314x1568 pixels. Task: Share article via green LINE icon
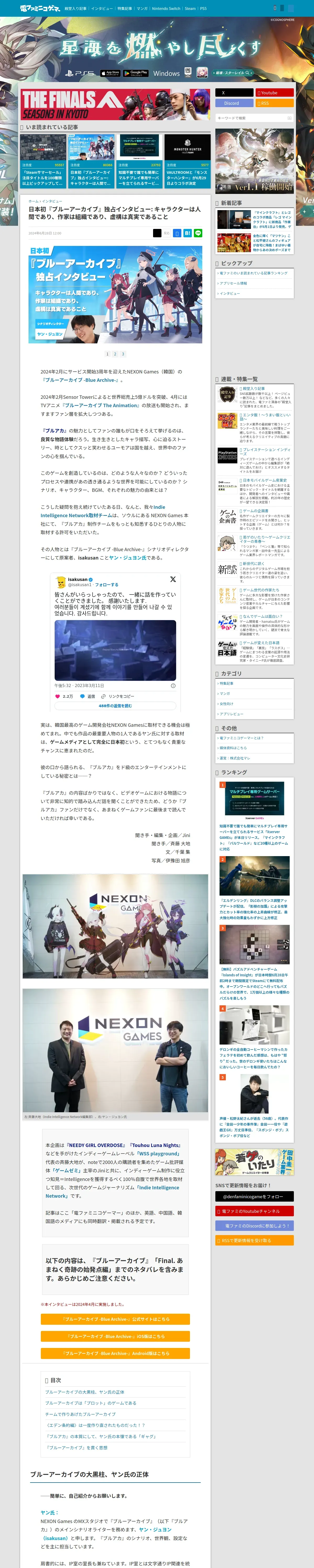pos(198,233)
